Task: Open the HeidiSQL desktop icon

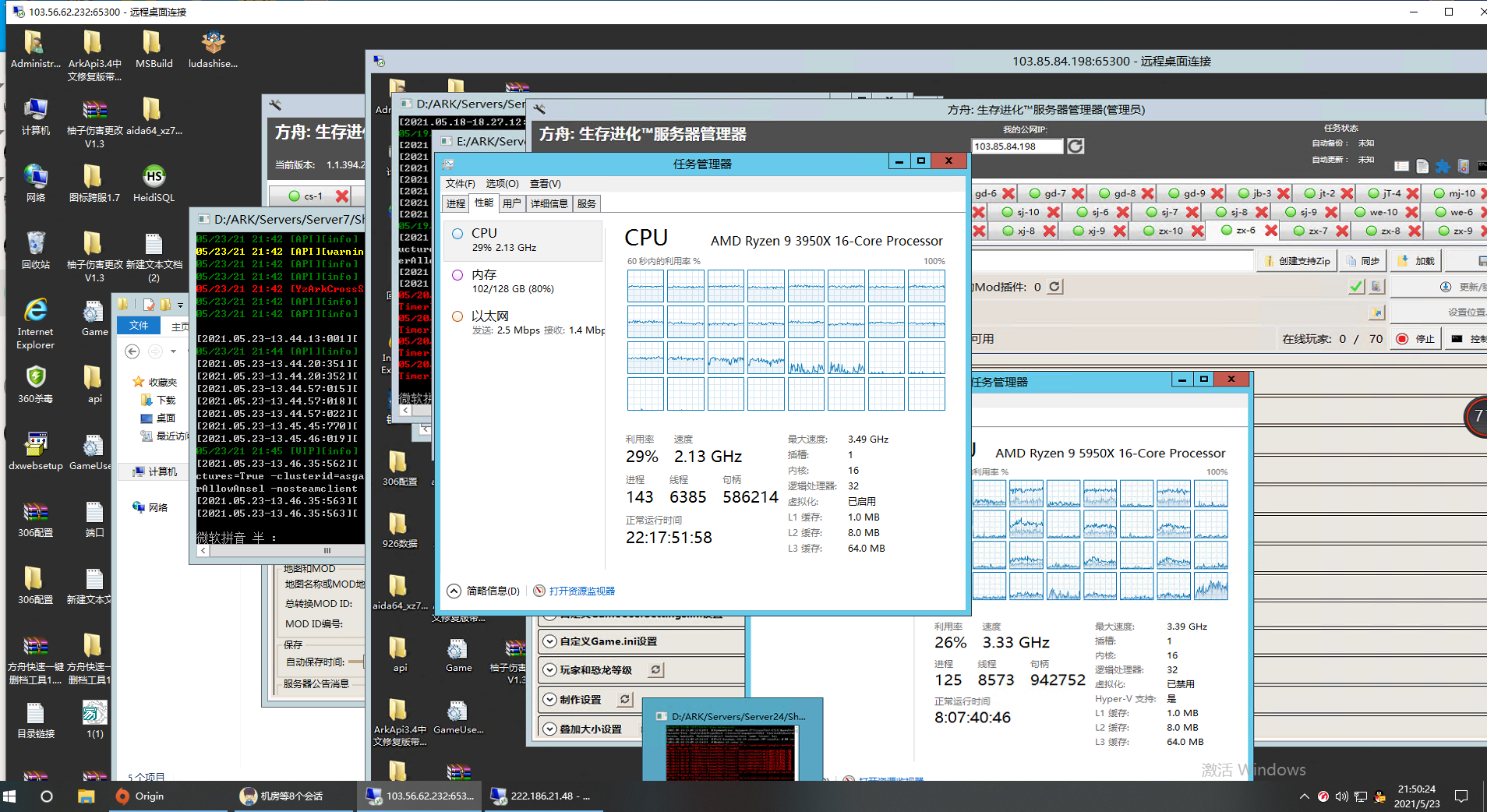Action: point(154,182)
